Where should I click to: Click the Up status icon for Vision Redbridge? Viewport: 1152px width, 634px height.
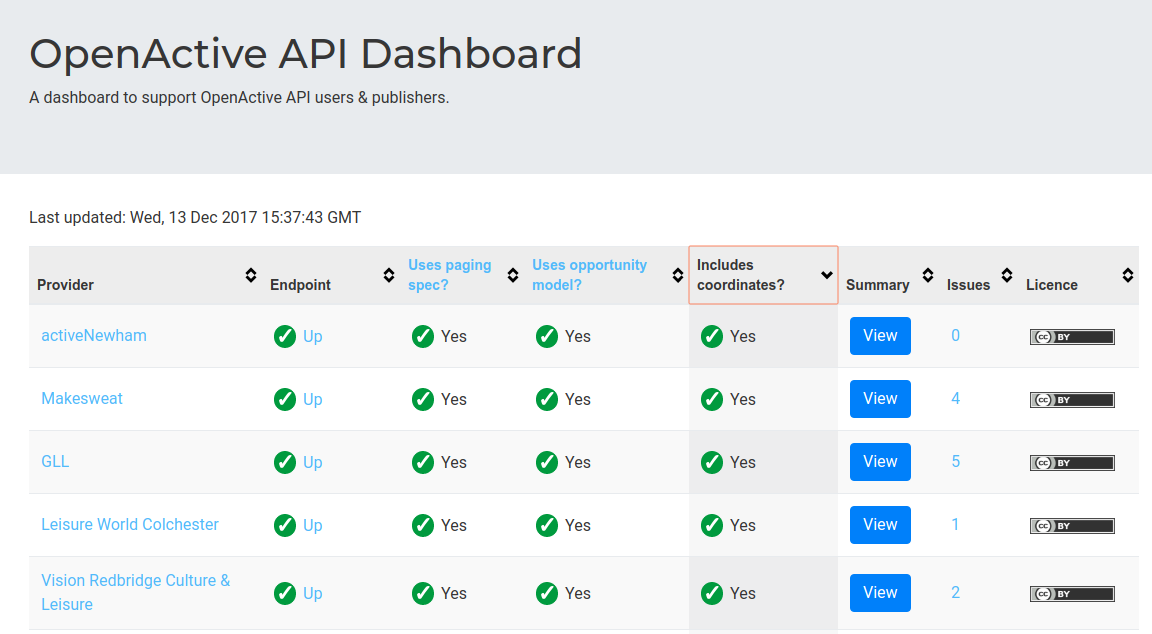[285, 592]
